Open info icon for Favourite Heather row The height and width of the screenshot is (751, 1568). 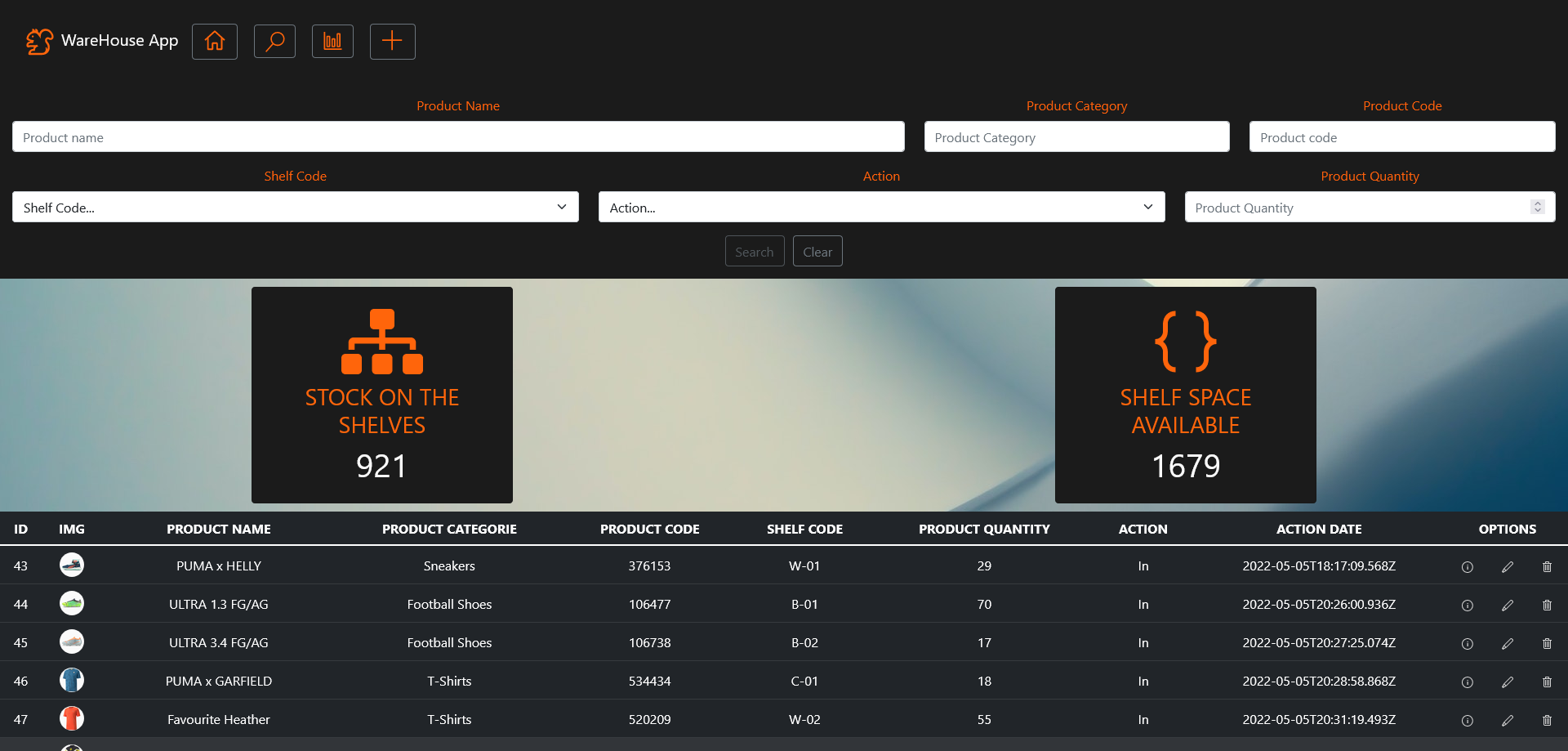1467,721
